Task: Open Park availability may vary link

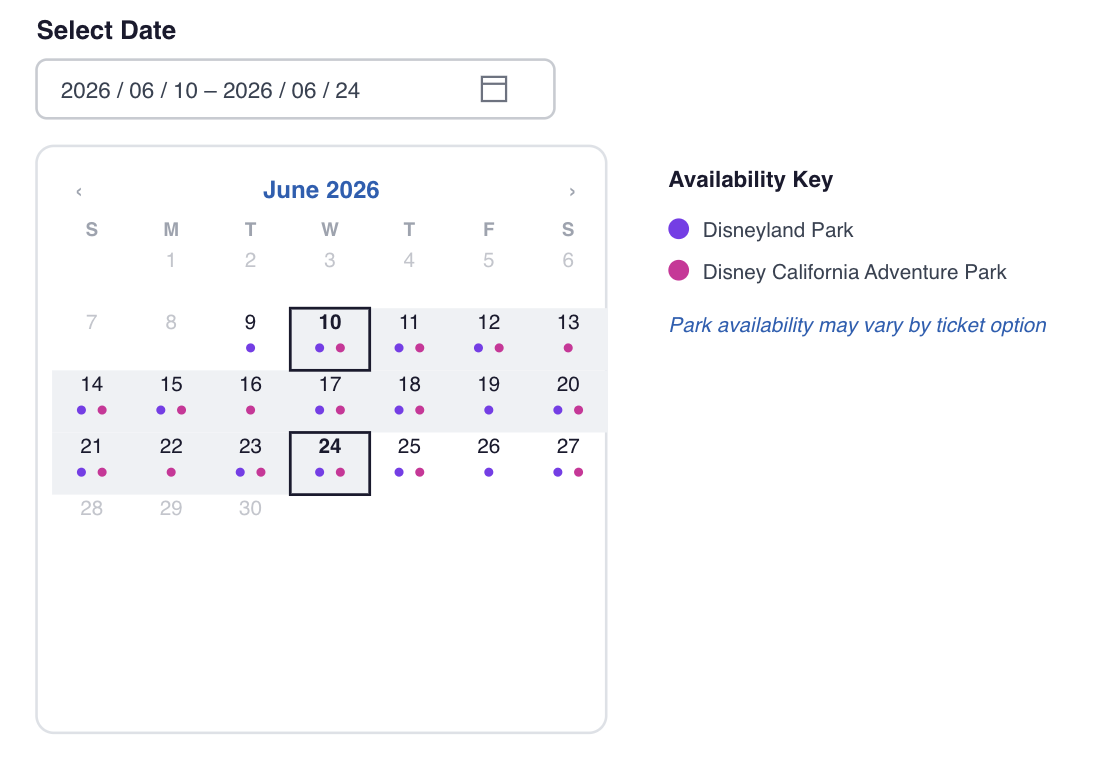Action: click(857, 325)
